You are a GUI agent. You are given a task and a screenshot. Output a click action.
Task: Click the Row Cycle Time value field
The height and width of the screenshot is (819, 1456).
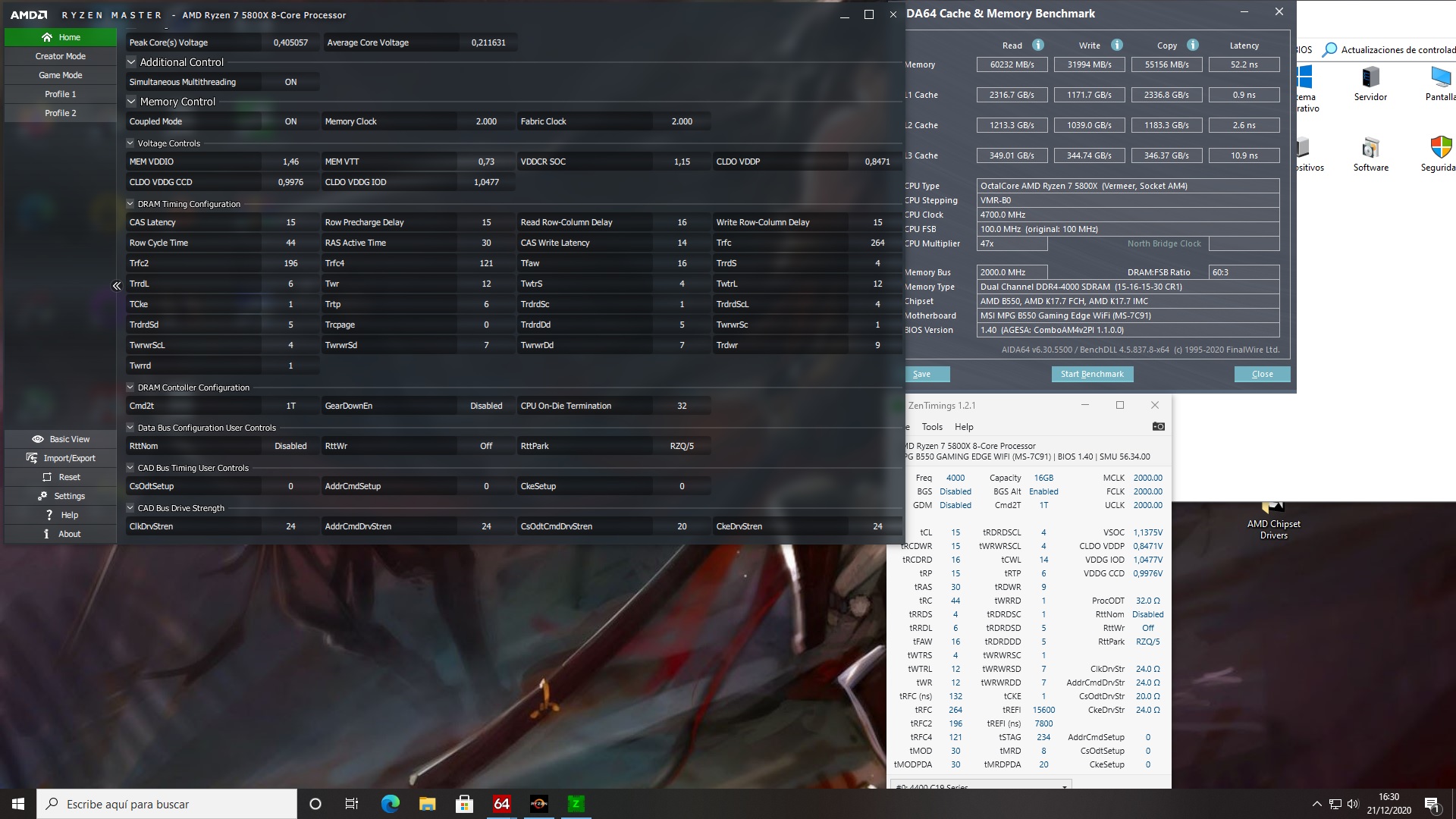click(290, 243)
